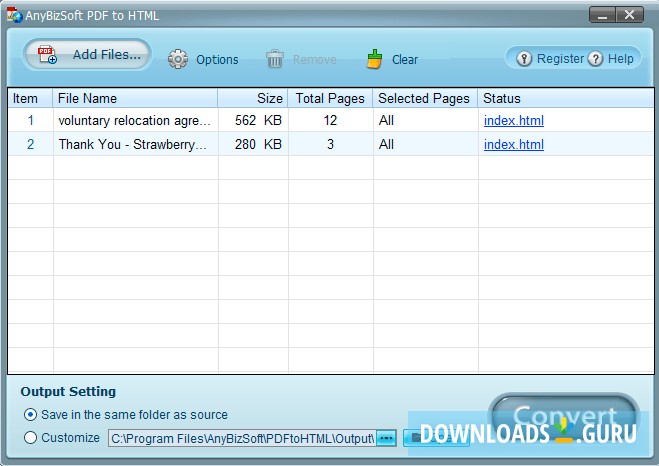Image resolution: width=659 pixels, height=466 pixels.
Task: Open index.html link for voluntary relocation row
Action: 514,121
